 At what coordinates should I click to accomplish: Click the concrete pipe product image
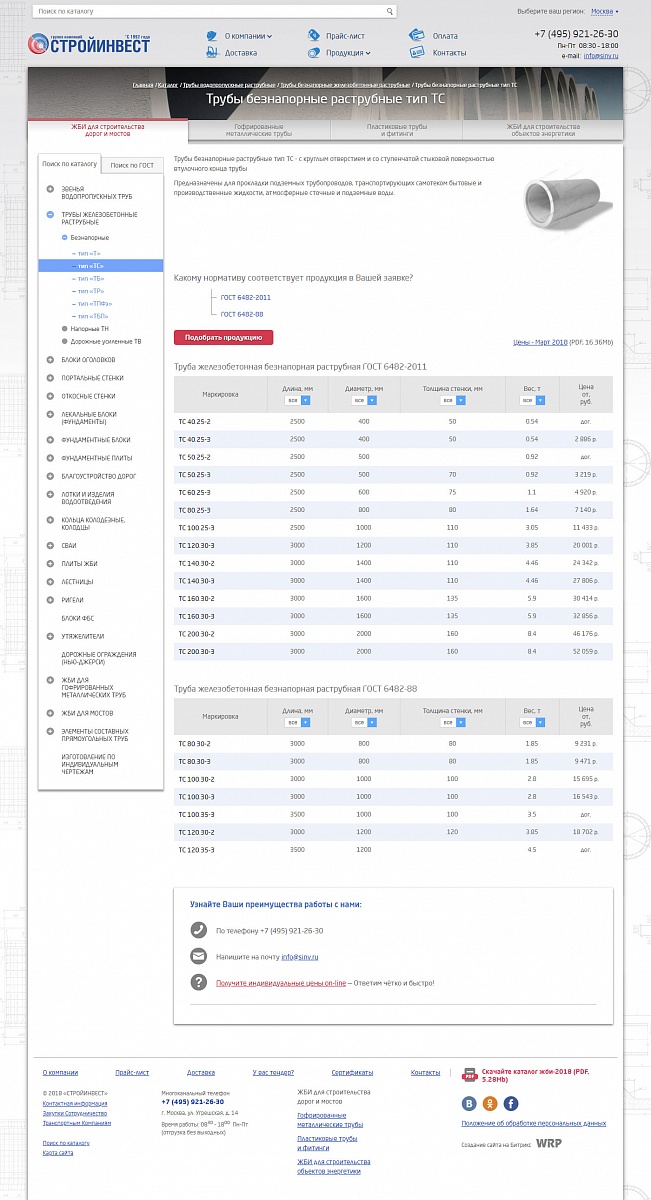click(x=566, y=203)
